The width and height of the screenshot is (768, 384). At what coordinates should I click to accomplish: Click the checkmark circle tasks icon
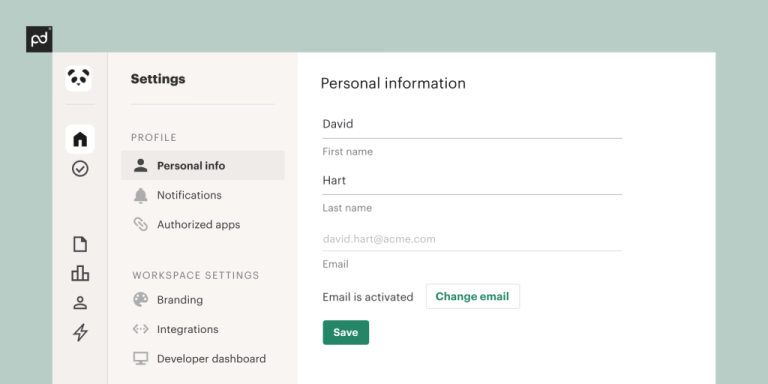pyautogui.click(x=80, y=169)
